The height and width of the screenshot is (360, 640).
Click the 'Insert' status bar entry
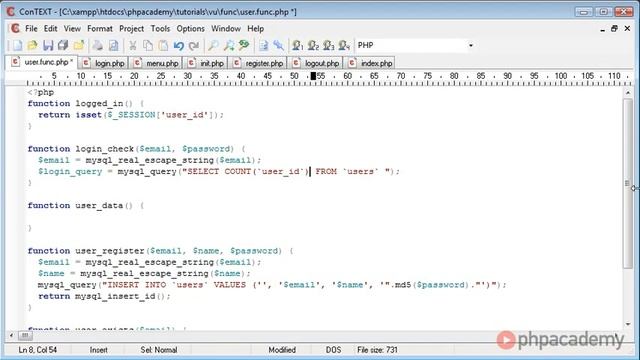[98, 350]
